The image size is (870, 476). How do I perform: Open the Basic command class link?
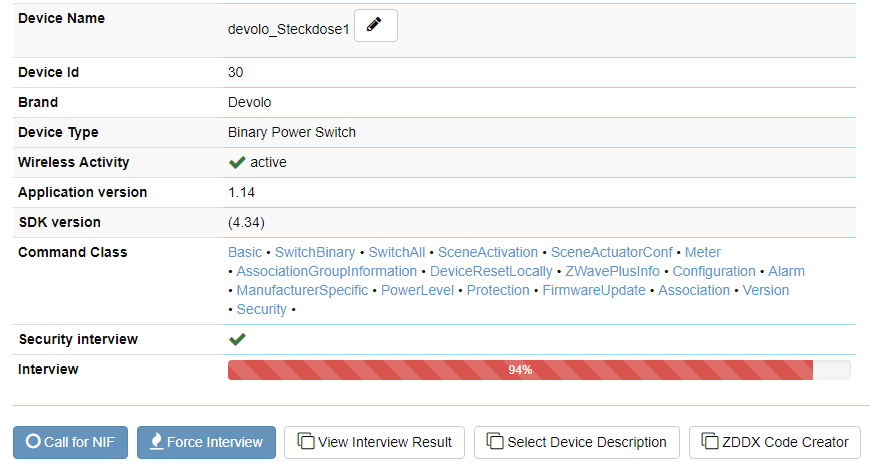pos(245,252)
